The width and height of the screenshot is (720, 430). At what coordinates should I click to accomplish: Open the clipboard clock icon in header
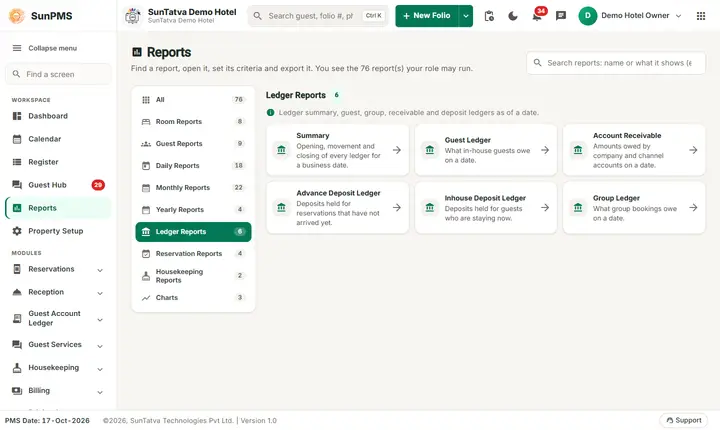(489, 16)
